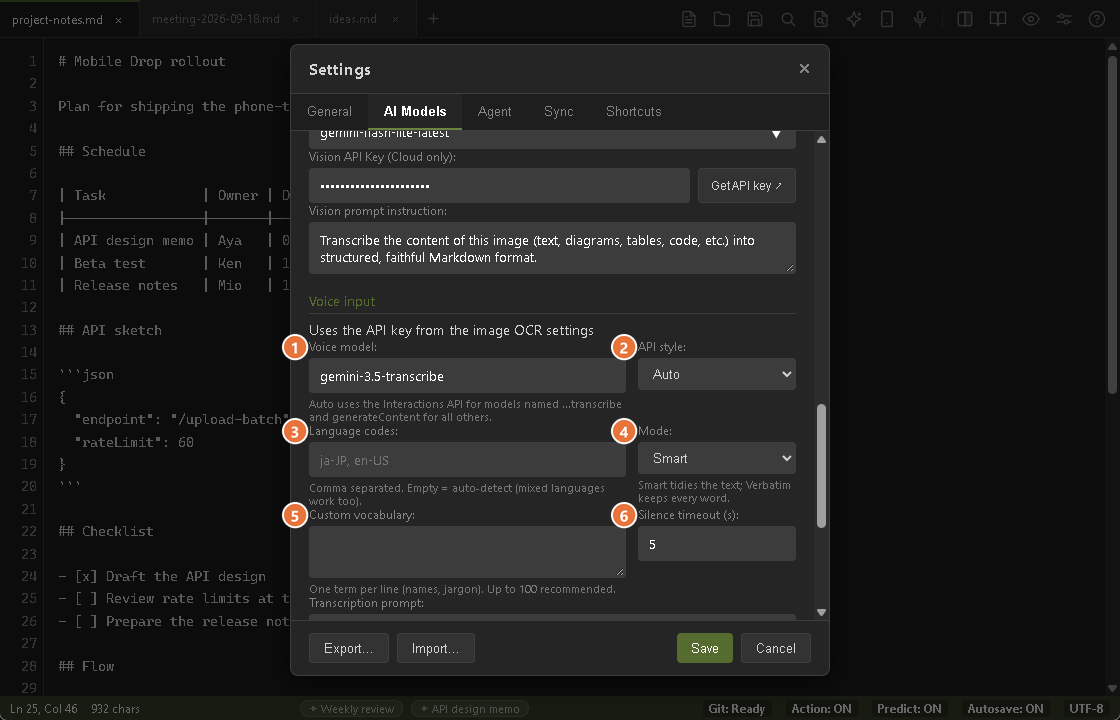Click the Ln 25, Col 46 cursor indicator

coord(44,709)
